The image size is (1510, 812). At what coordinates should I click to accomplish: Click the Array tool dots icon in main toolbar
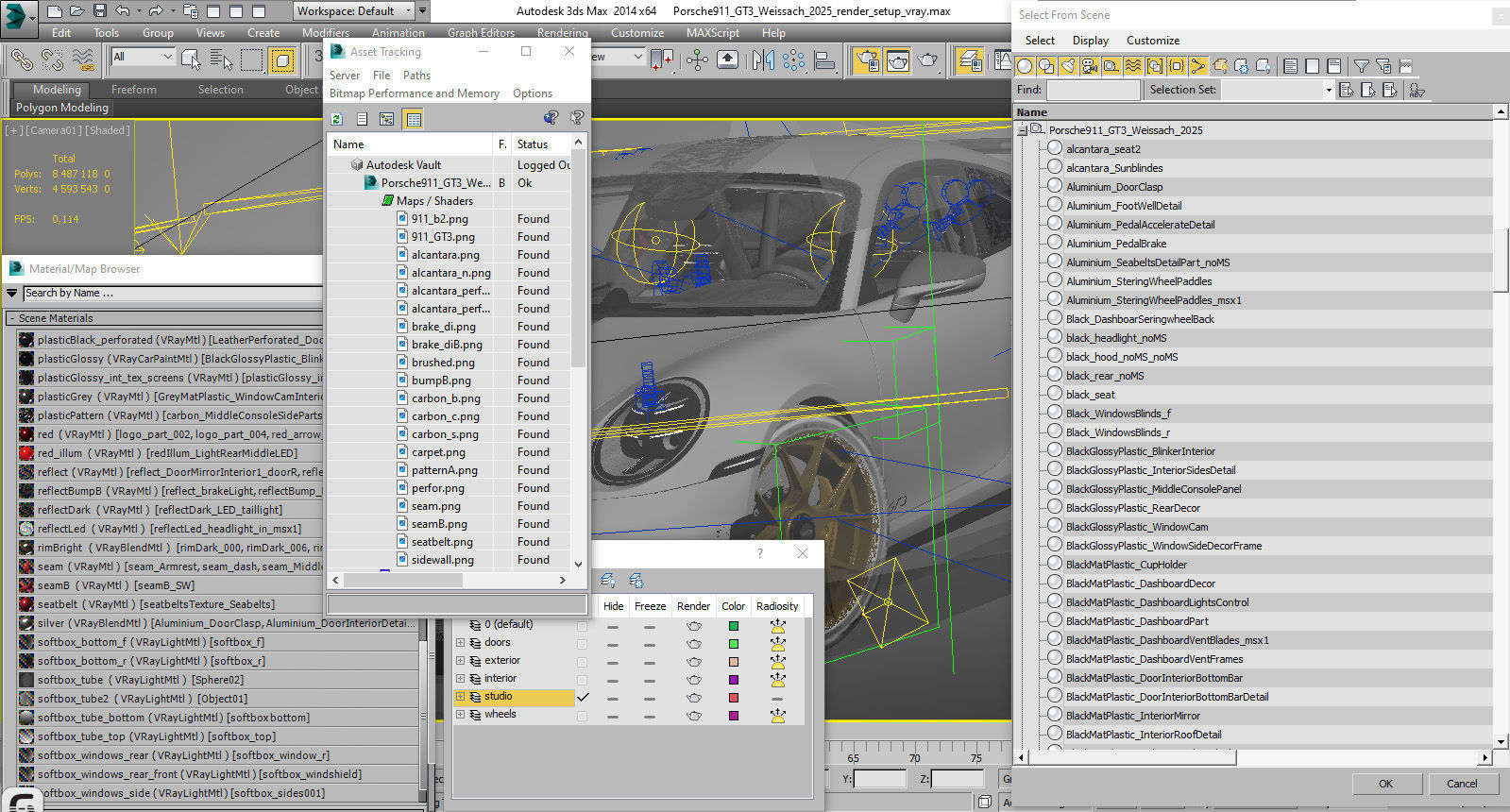(793, 60)
